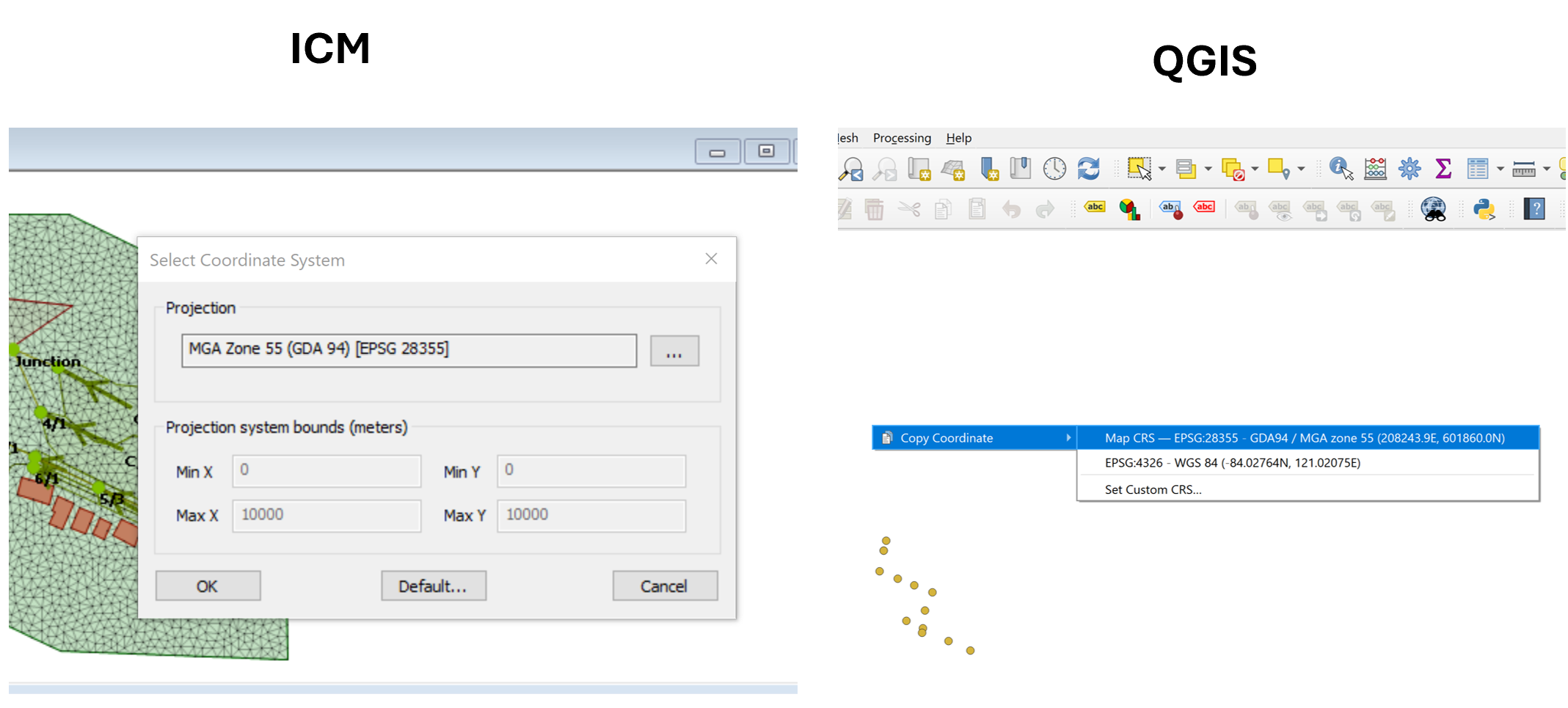
Task: Open the attribute table icon
Action: 1478,169
